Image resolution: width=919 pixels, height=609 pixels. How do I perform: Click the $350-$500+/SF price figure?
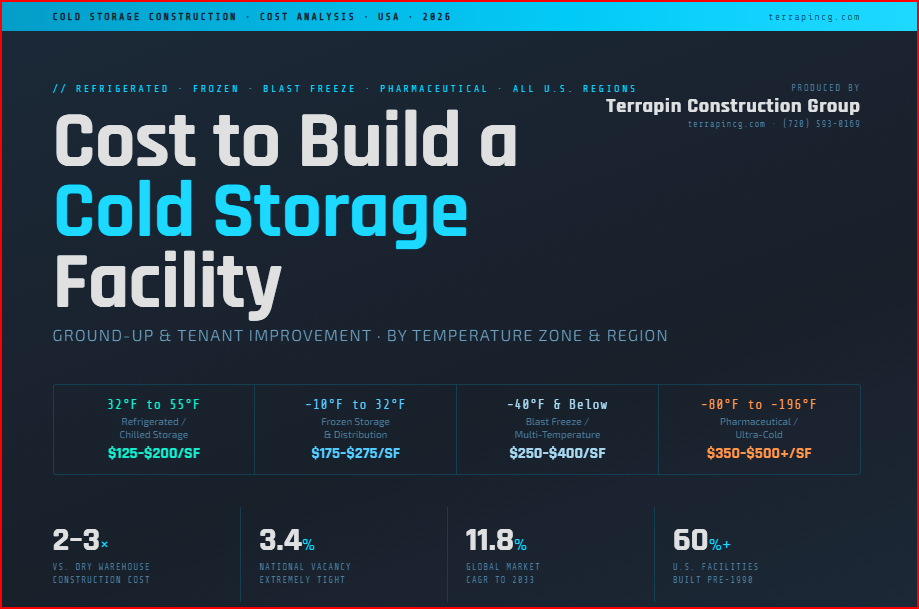[759, 452]
